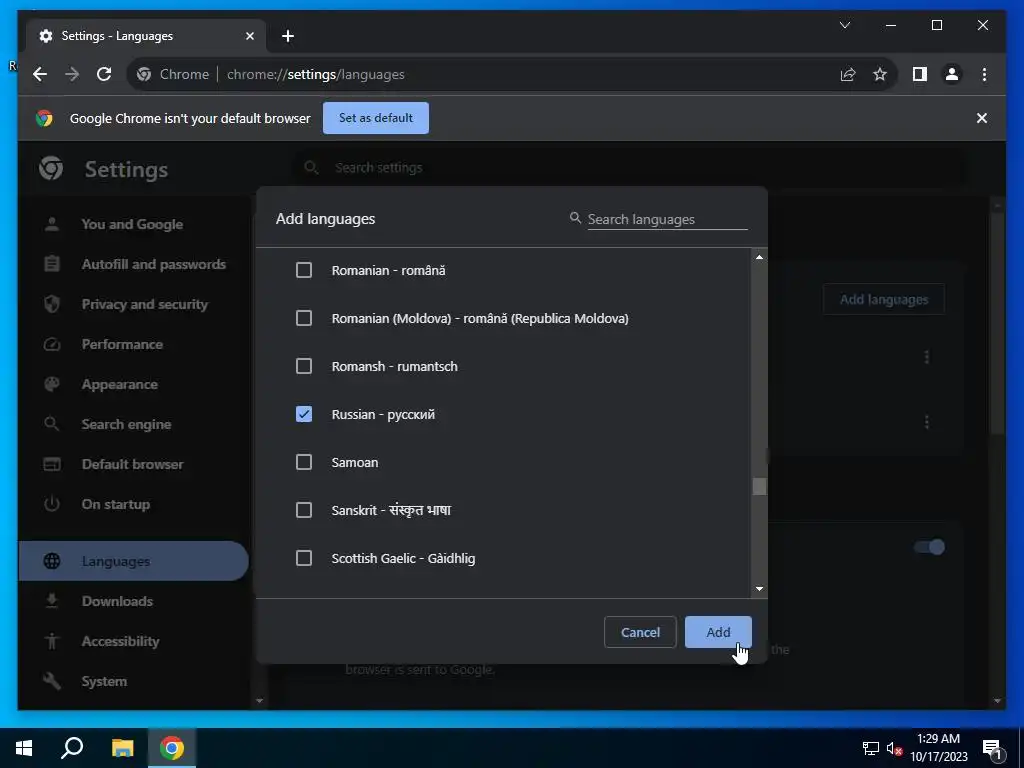Open File Explorer from the taskbar
This screenshot has width=1024, height=768.
(x=122, y=747)
